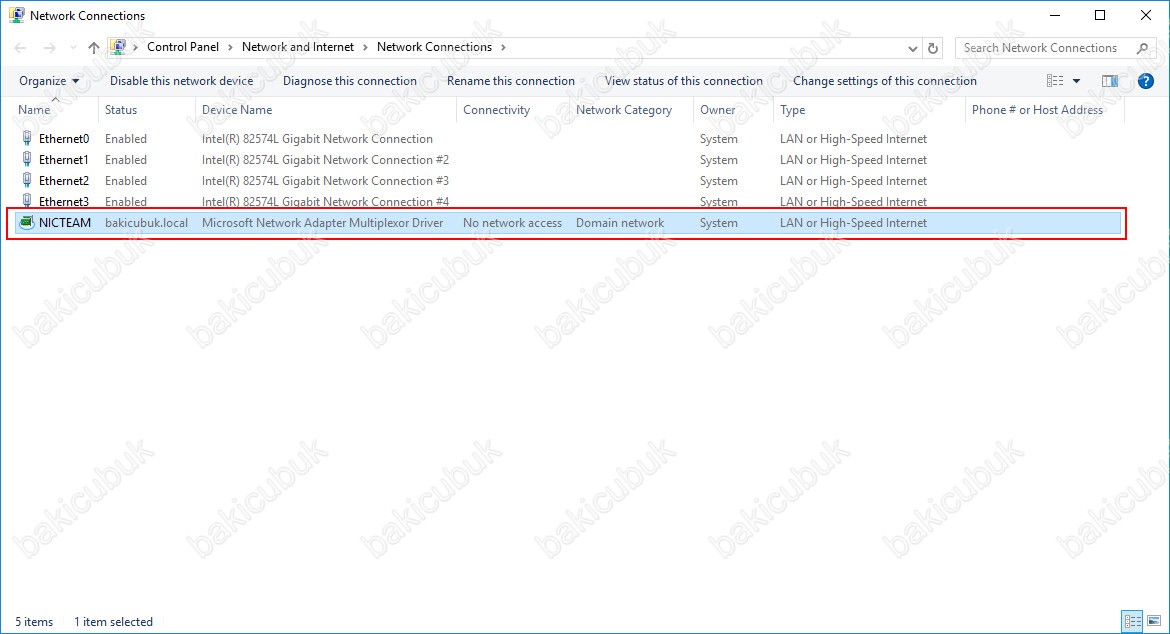The image size is (1170, 634).
Task: Switch to details view in status bar
Action: (x=1132, y=622)
